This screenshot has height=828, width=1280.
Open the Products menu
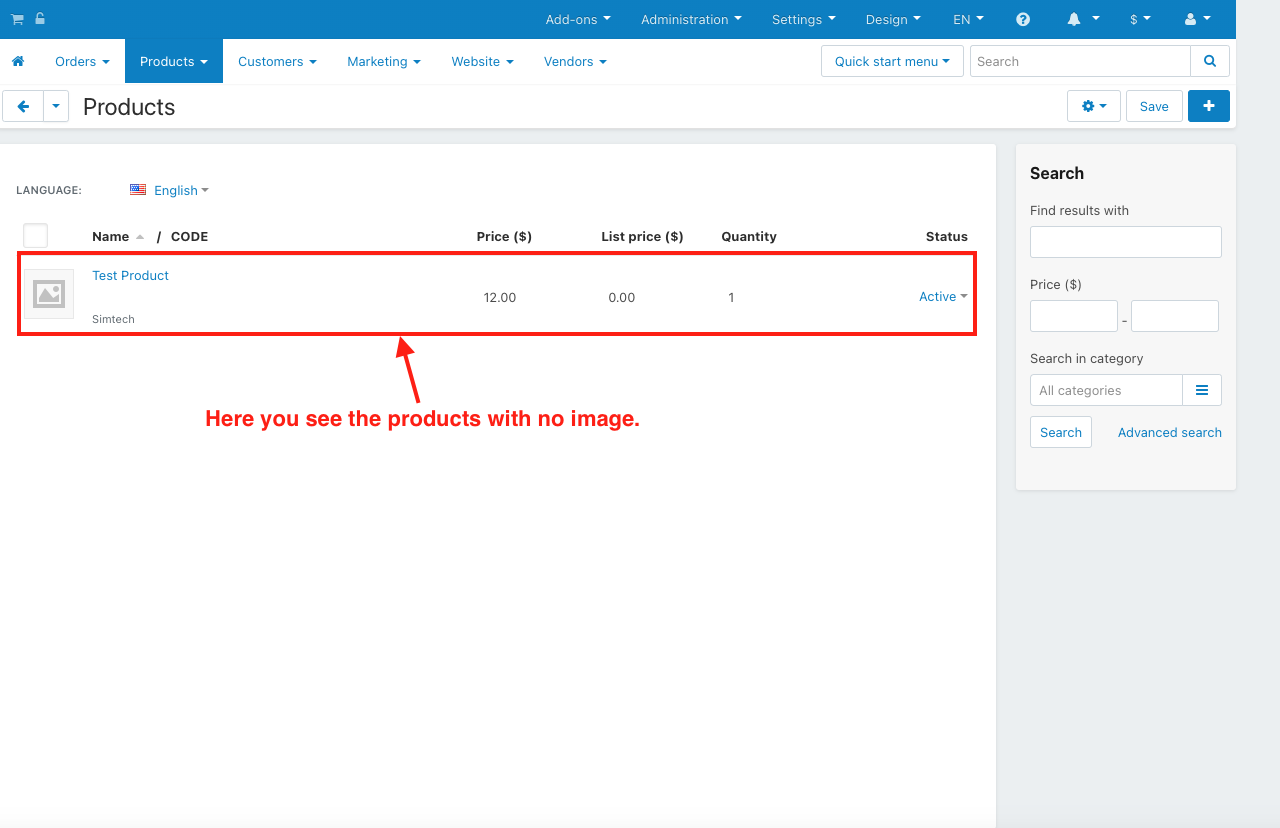[174, 61]
